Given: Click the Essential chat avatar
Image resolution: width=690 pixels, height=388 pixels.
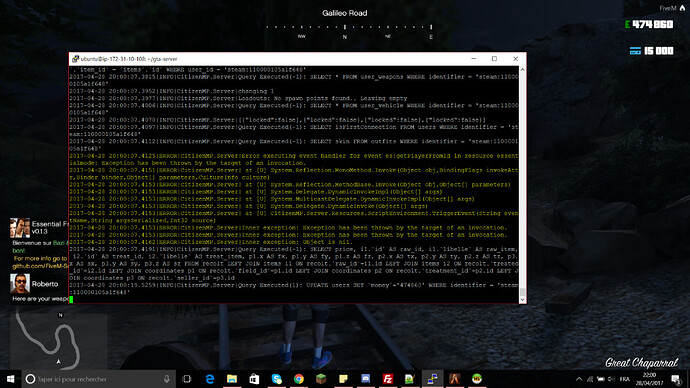Looking at the screenshot, I should pyautogui.click(x=20, y=228).
